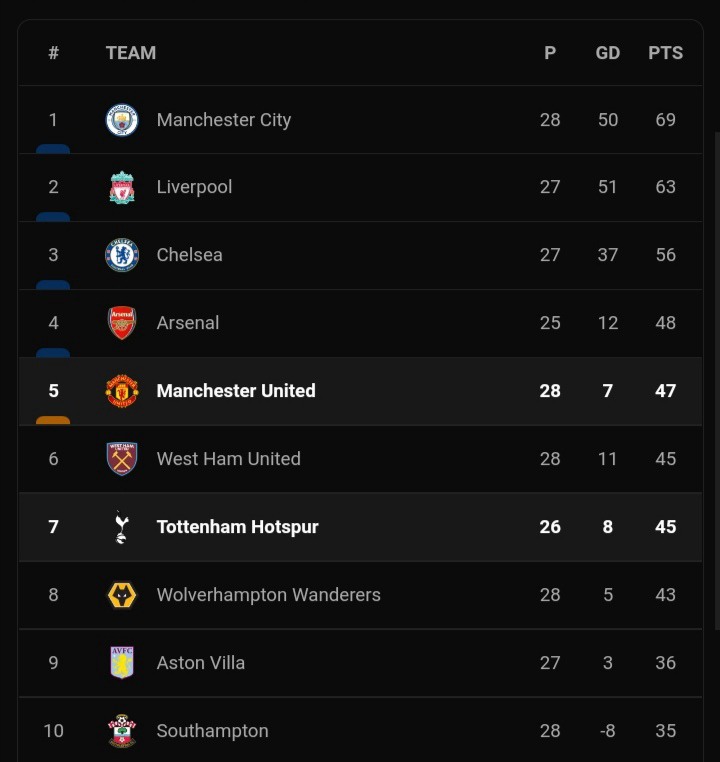Image resolution: width=720 pixels, height=762 pixels.
Task: Click the Wolverhampton Wanderers team name
Action: tap(269, 595)
